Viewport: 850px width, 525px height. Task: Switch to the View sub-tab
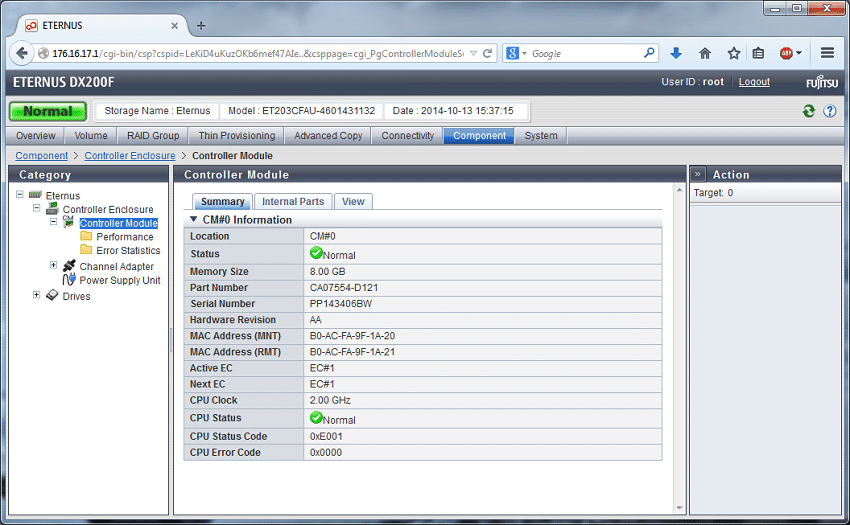click(353, 201)
